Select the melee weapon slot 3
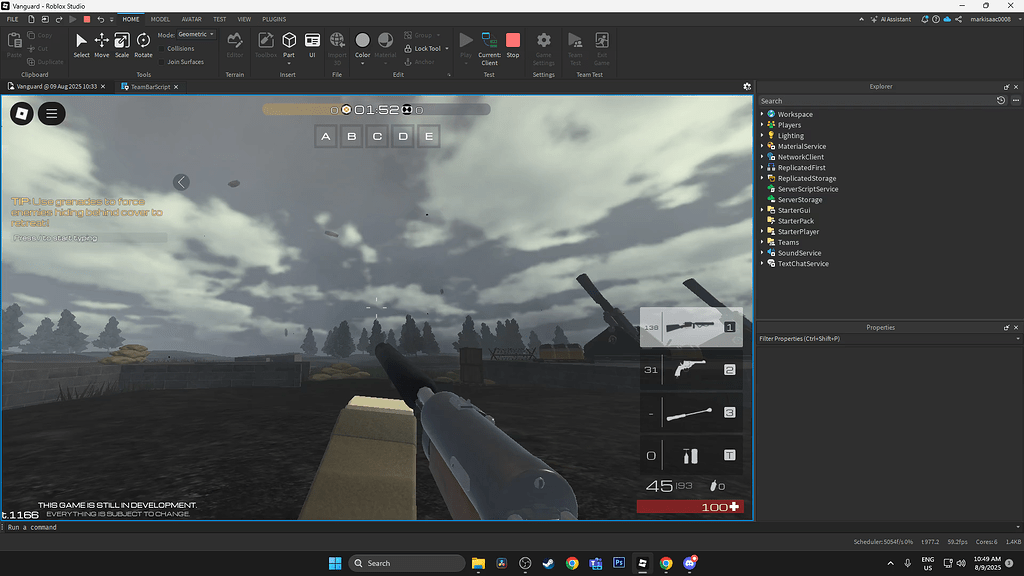This screenshot has height=576, width=1024. click(691, 413)
